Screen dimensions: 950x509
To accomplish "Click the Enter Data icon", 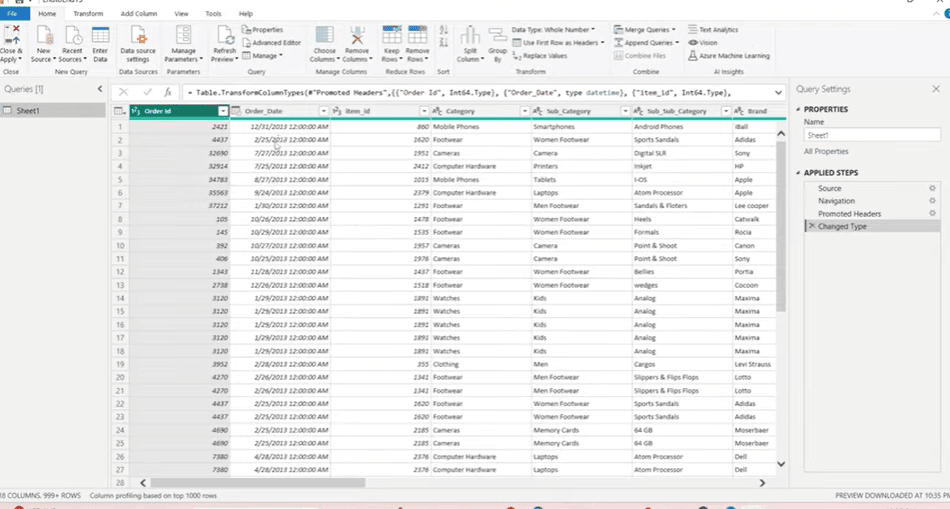I will coord(101,35).
